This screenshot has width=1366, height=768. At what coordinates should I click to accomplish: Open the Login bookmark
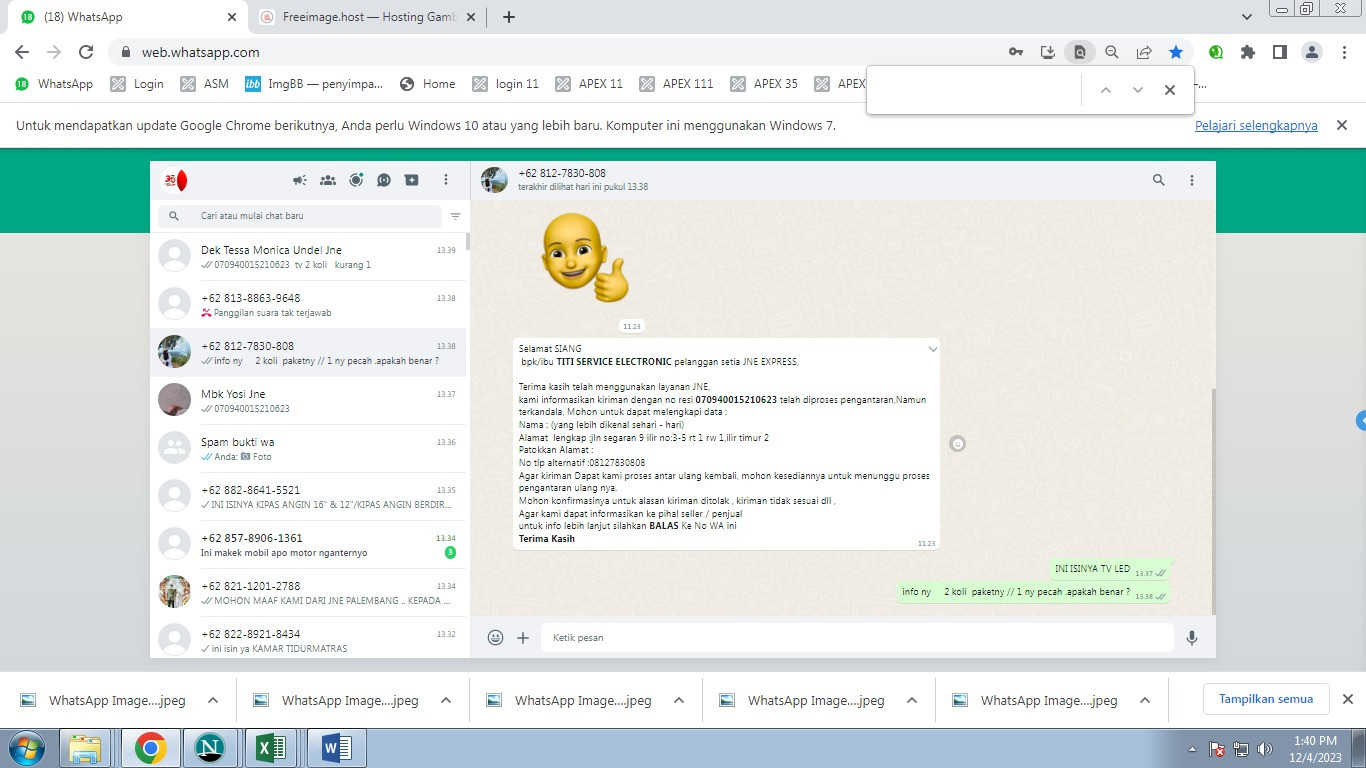click(137, 84)
